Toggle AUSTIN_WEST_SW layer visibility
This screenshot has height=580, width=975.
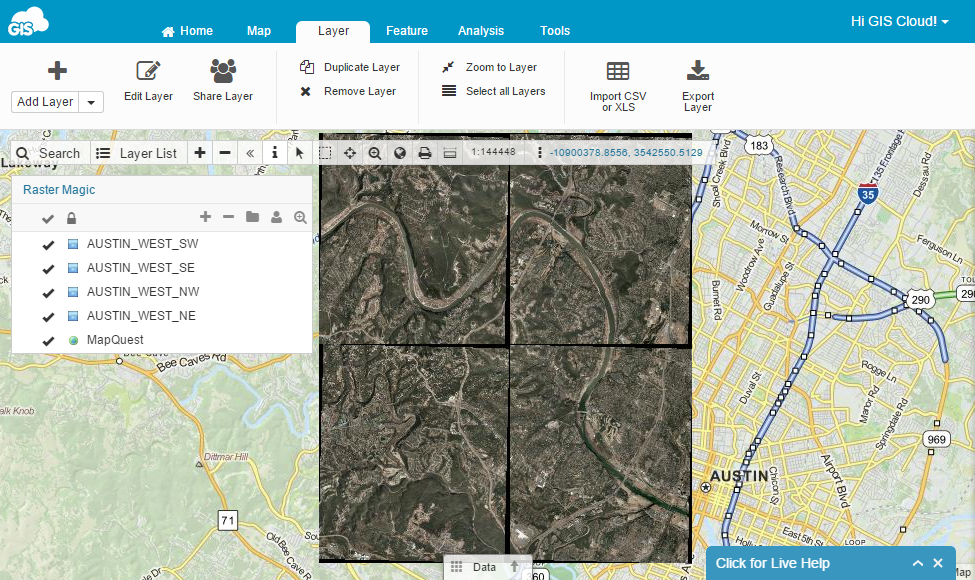pos(49,245)
